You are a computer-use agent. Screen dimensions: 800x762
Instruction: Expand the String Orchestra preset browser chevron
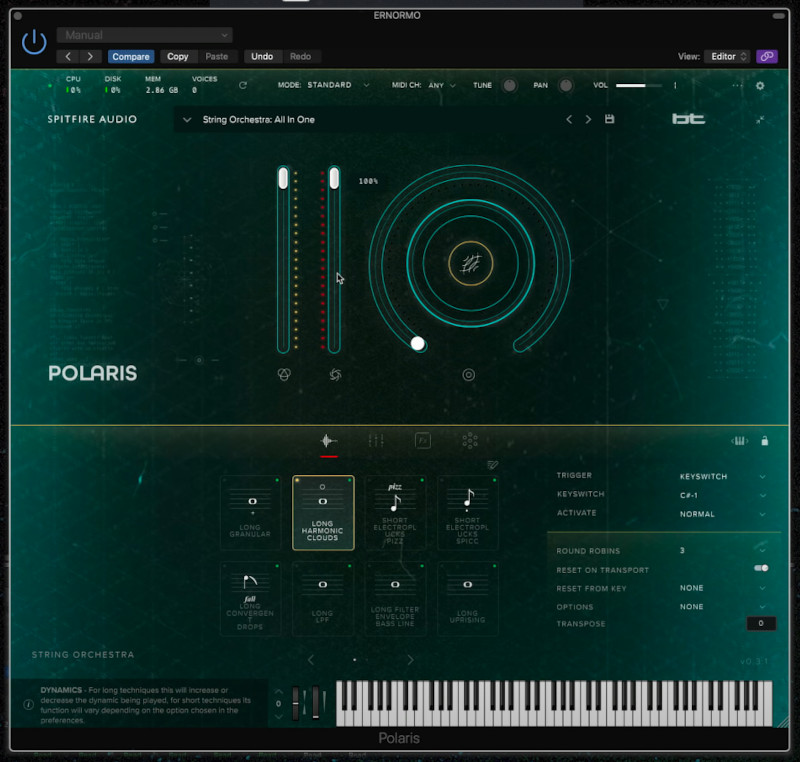coord(187,120)
